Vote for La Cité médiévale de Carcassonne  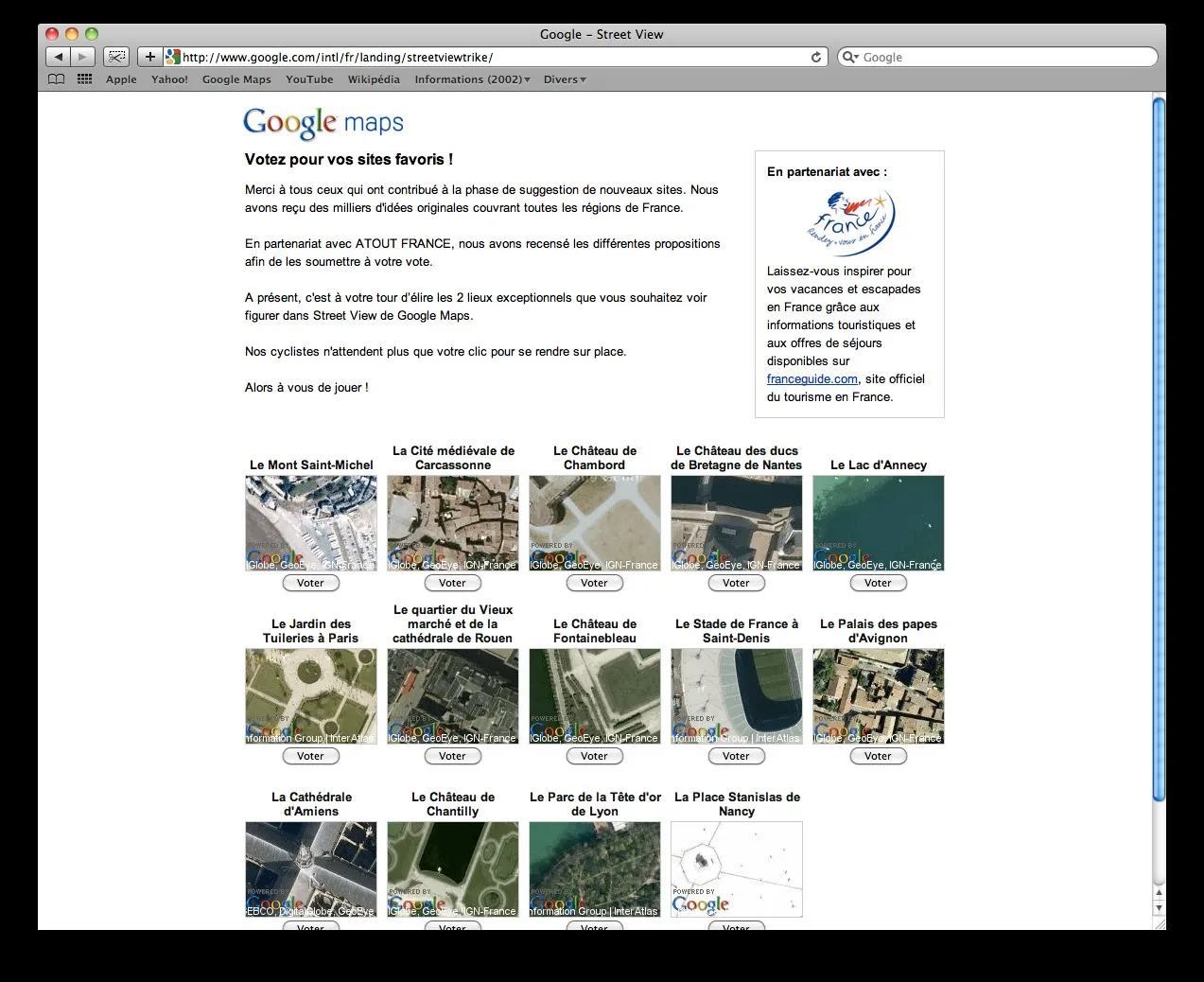pyautogui.click(x=452, y=583)
